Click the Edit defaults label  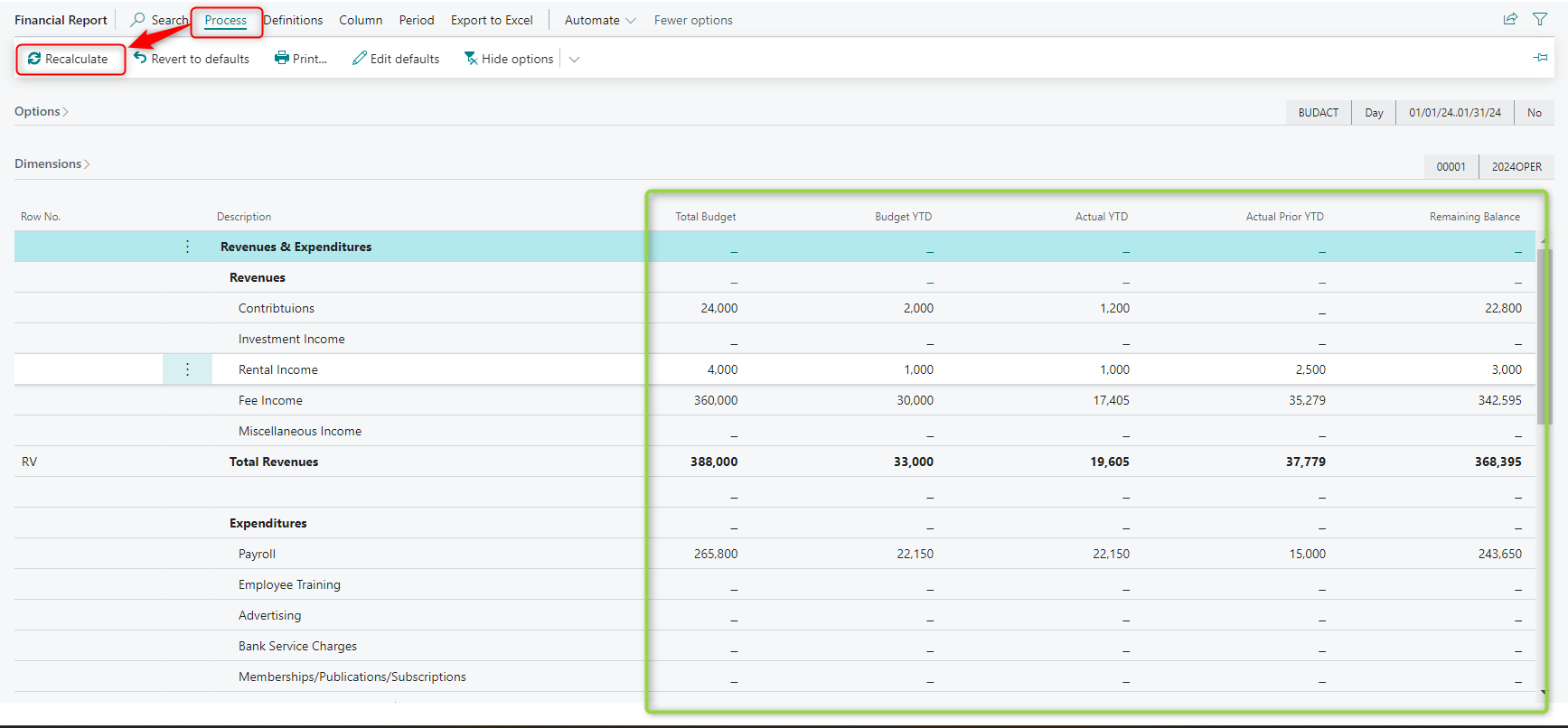pyautogui.click(x=405, y=59)
